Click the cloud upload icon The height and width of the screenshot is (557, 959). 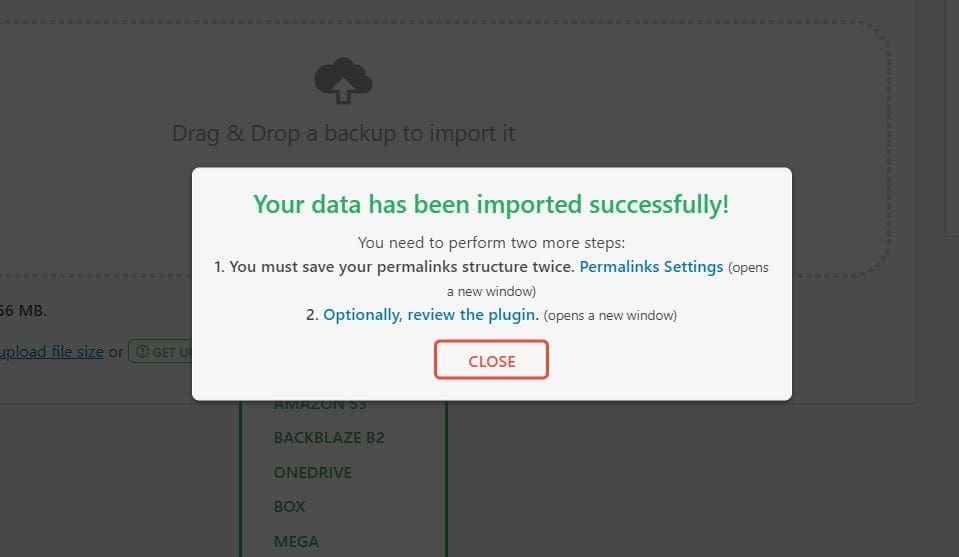click(343, 80)
